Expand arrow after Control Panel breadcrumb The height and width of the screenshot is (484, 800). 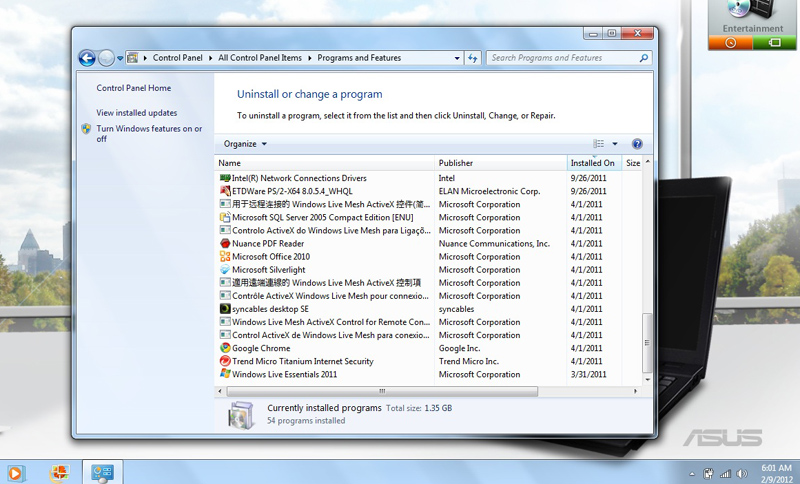click(210, 58)
